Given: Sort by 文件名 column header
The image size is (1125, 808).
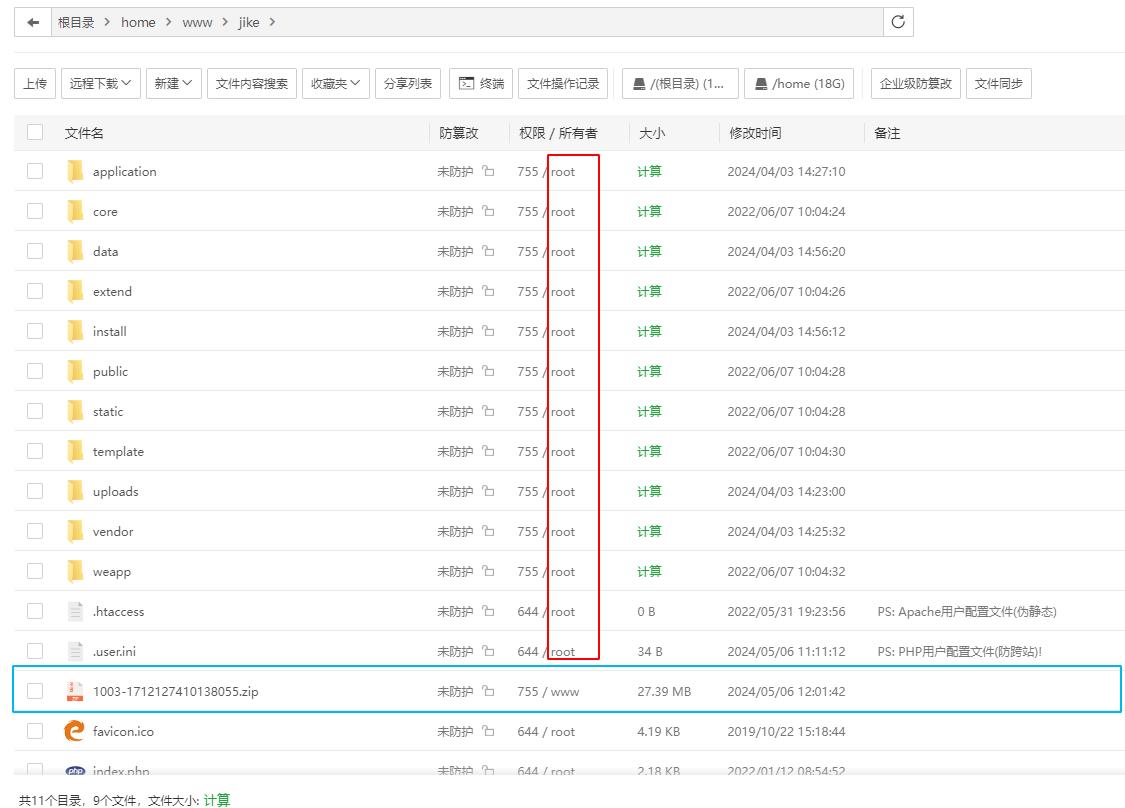Looking at the screenshot, I should tap(84, 133).
